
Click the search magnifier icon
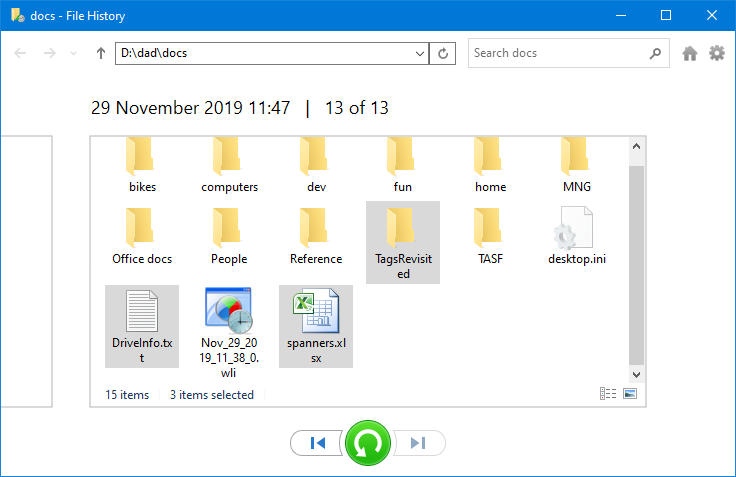coord(655,54)
